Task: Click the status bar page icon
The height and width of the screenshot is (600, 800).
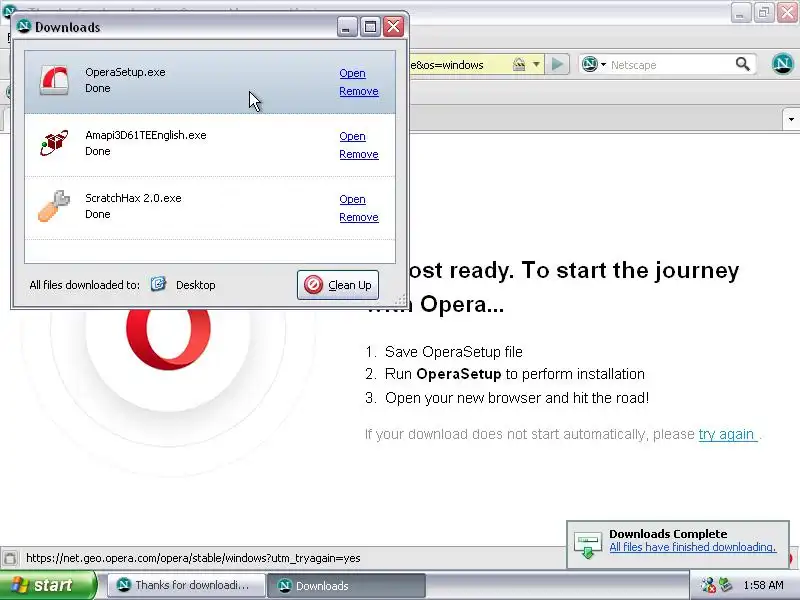Action: coord(10,558)
